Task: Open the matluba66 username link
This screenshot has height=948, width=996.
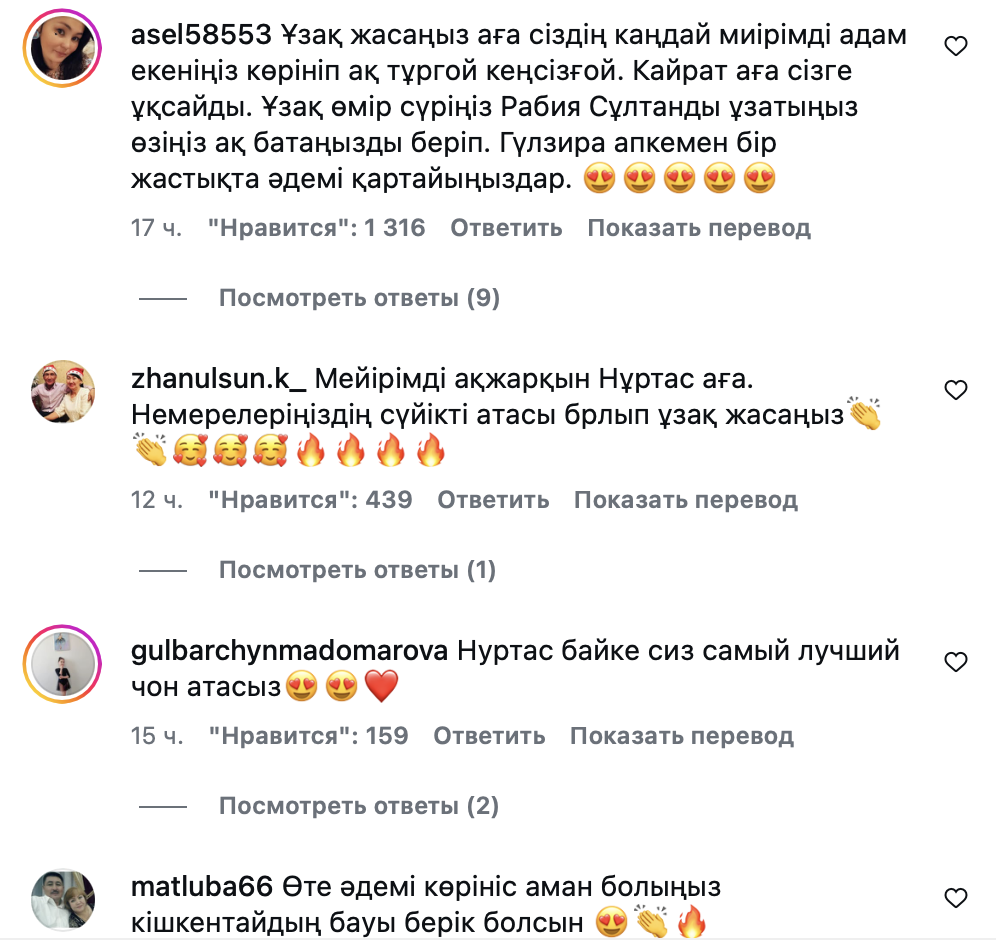Action: tap(202, 886)
